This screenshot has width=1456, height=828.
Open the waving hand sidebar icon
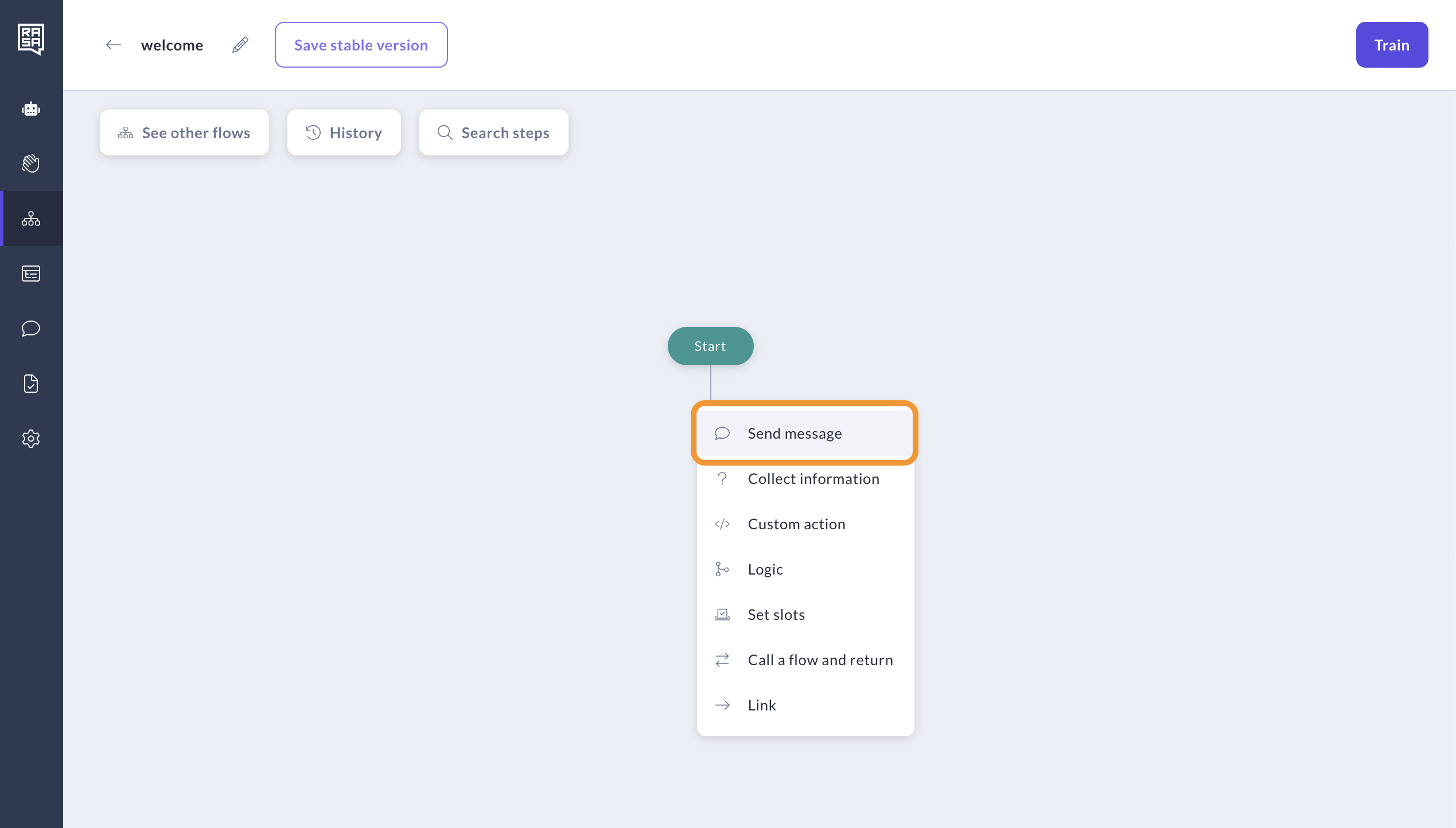(31, 163)
